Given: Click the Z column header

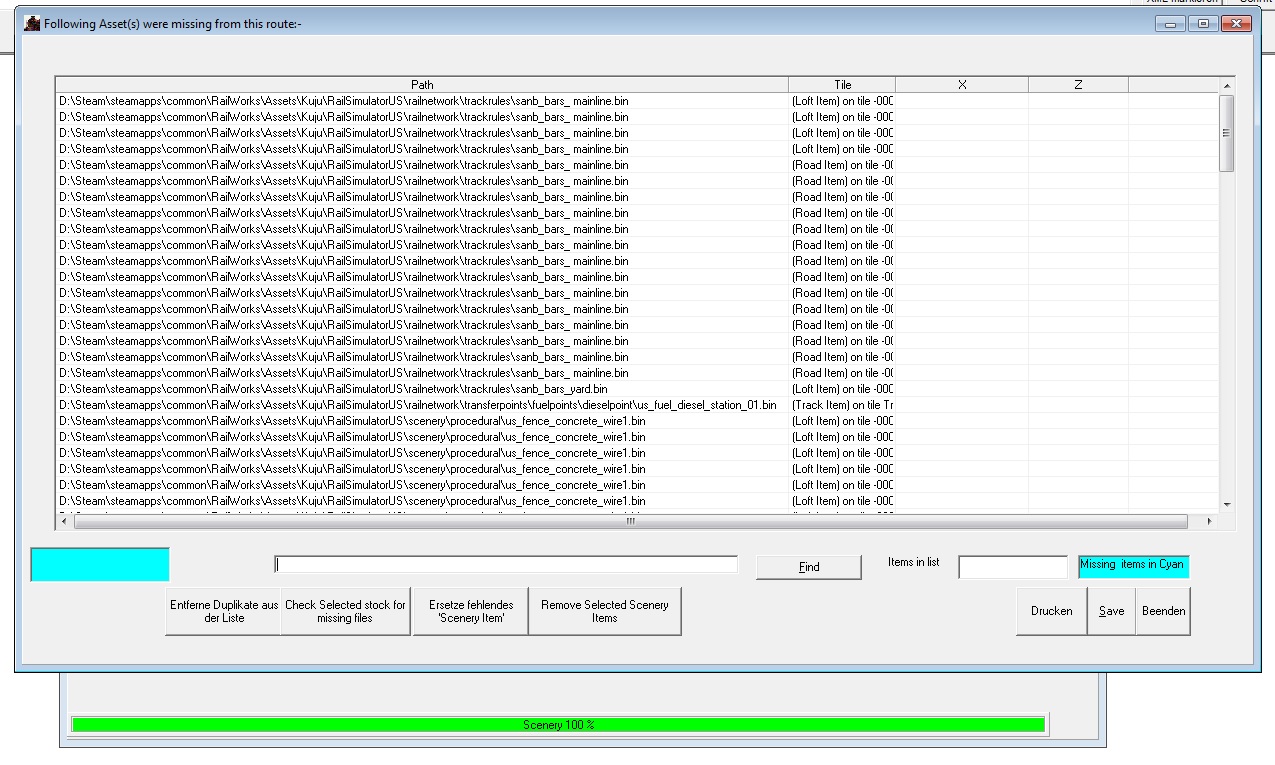Looking at the screenshot, I should point(1078,85).
